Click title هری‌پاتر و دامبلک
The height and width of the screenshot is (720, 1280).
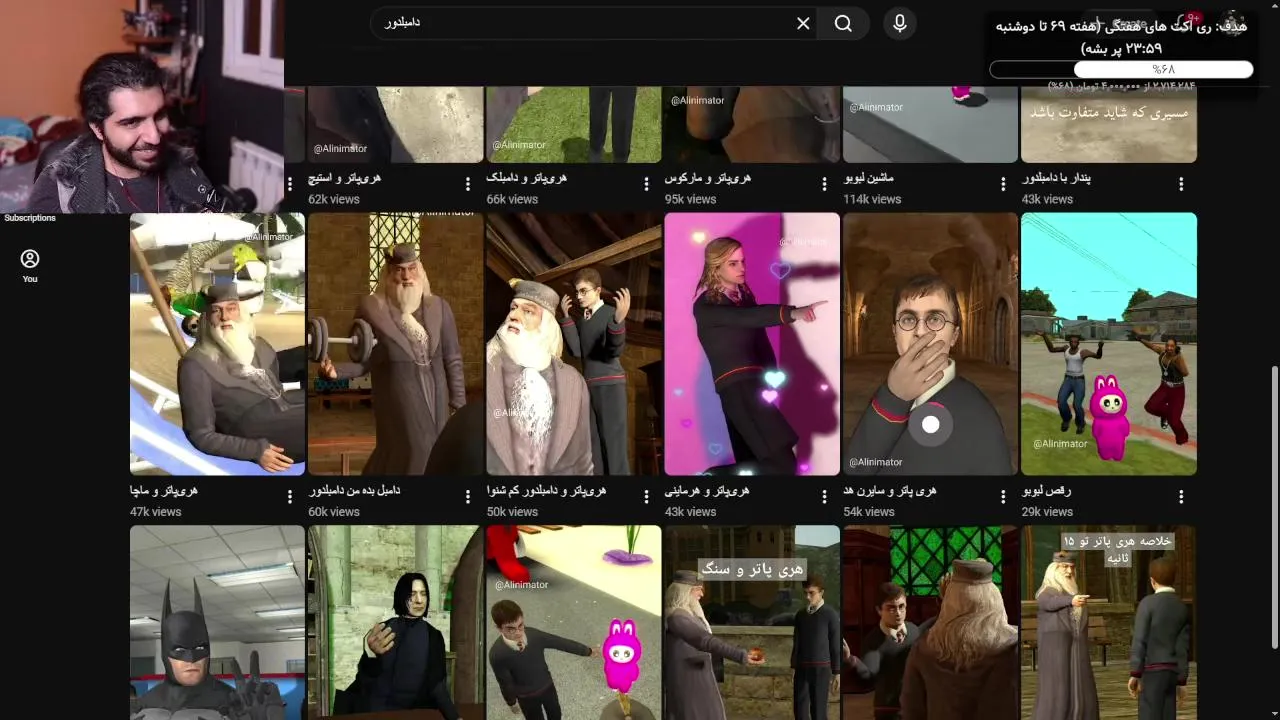click(526, 178)
